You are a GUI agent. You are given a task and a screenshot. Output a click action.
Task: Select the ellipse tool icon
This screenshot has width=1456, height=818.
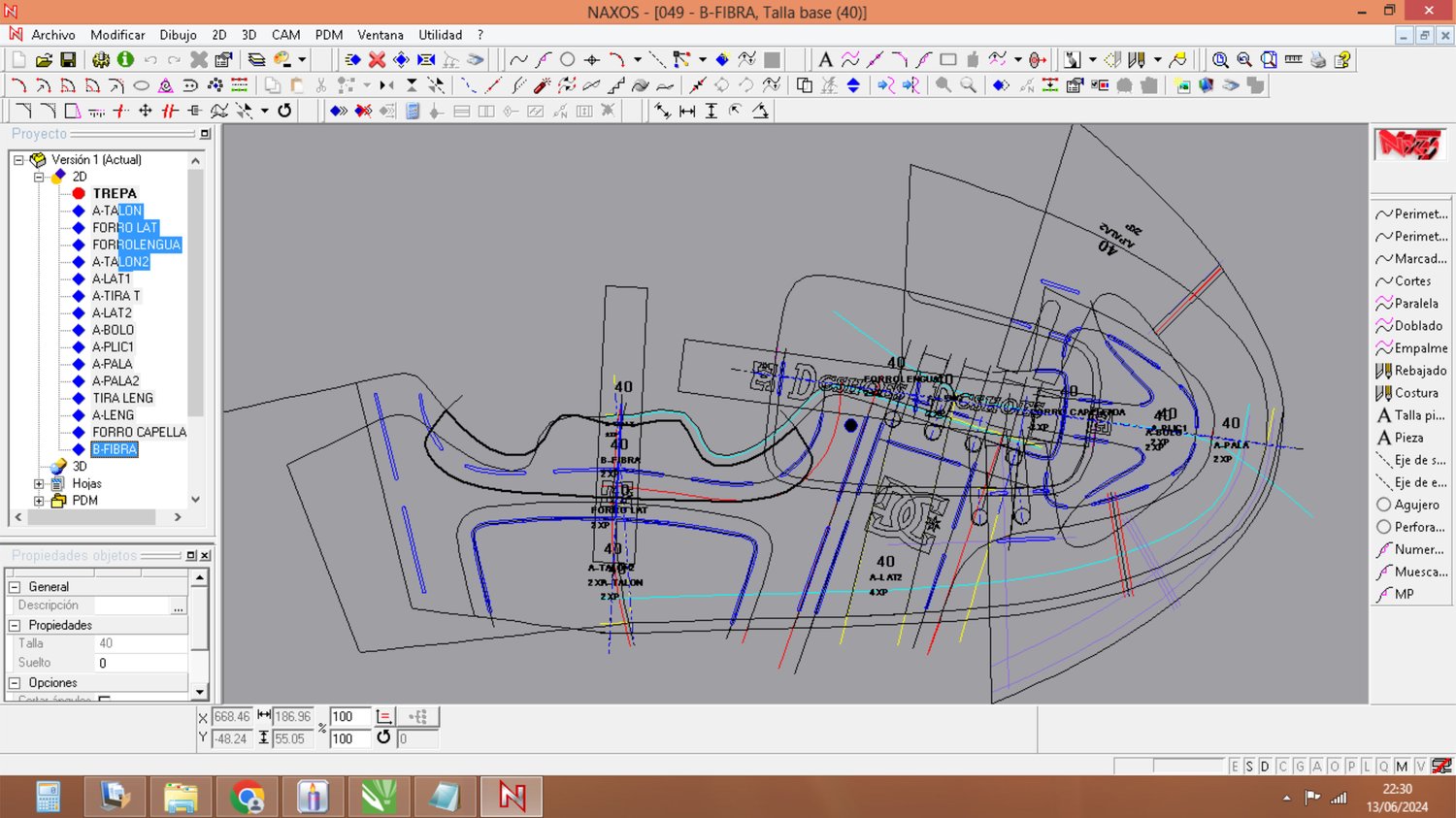tap(141, 85)
